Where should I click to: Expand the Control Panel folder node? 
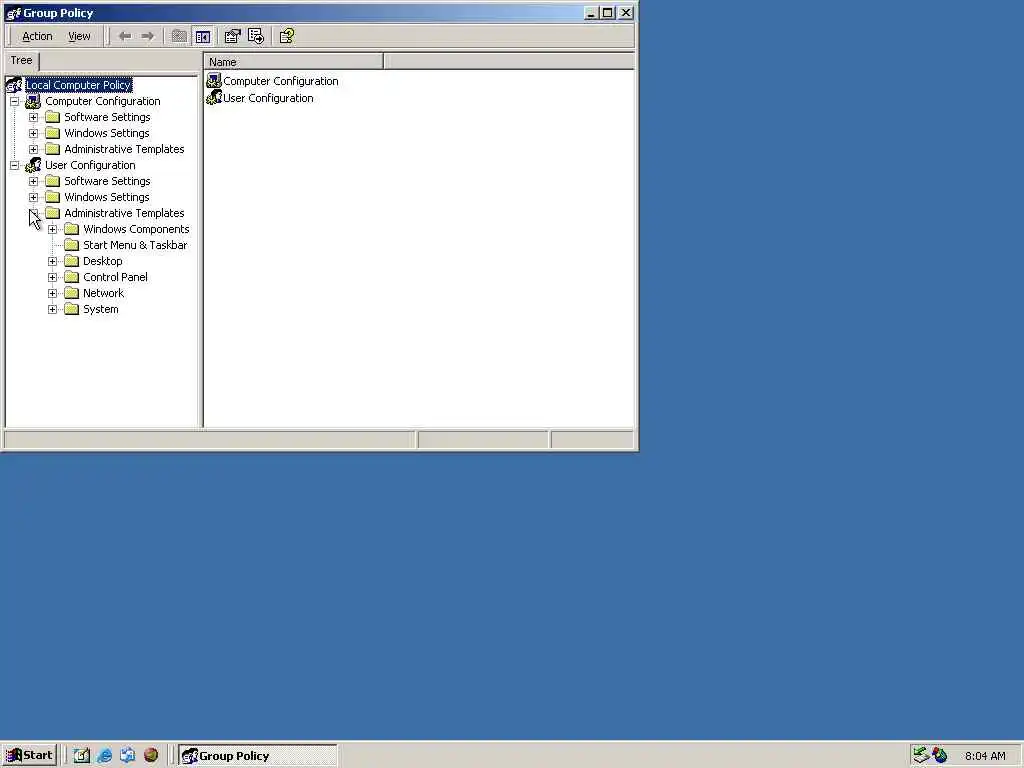52,278
